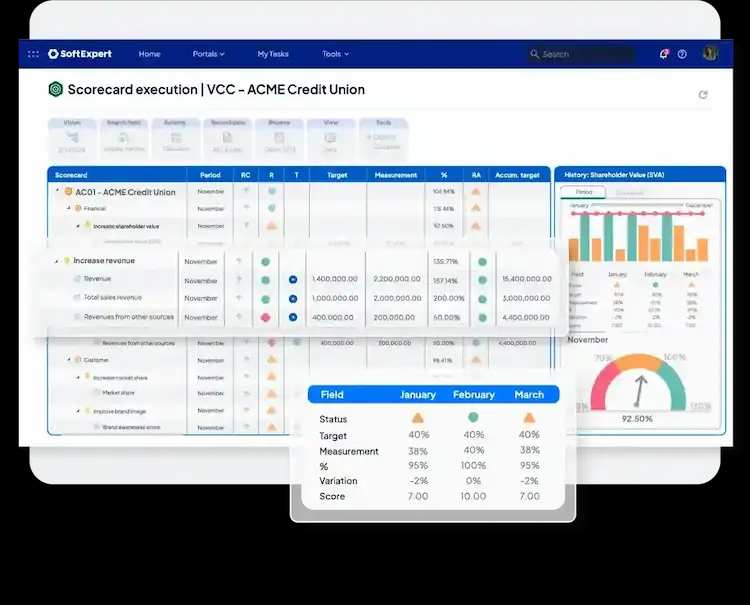The height and width of the screenshot is (605, 750).
Task: Click the SoftExpert apps grid icon
Action: point(34,54)
